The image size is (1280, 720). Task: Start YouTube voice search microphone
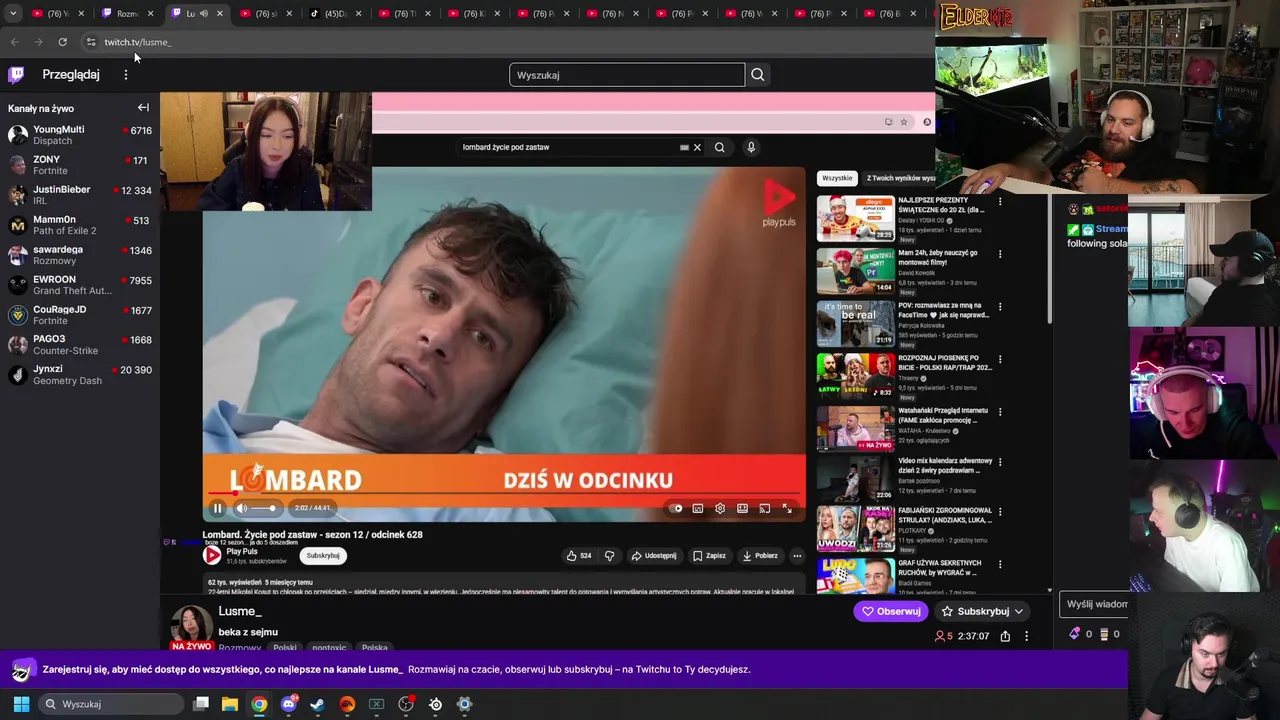(x=751, y=147)
